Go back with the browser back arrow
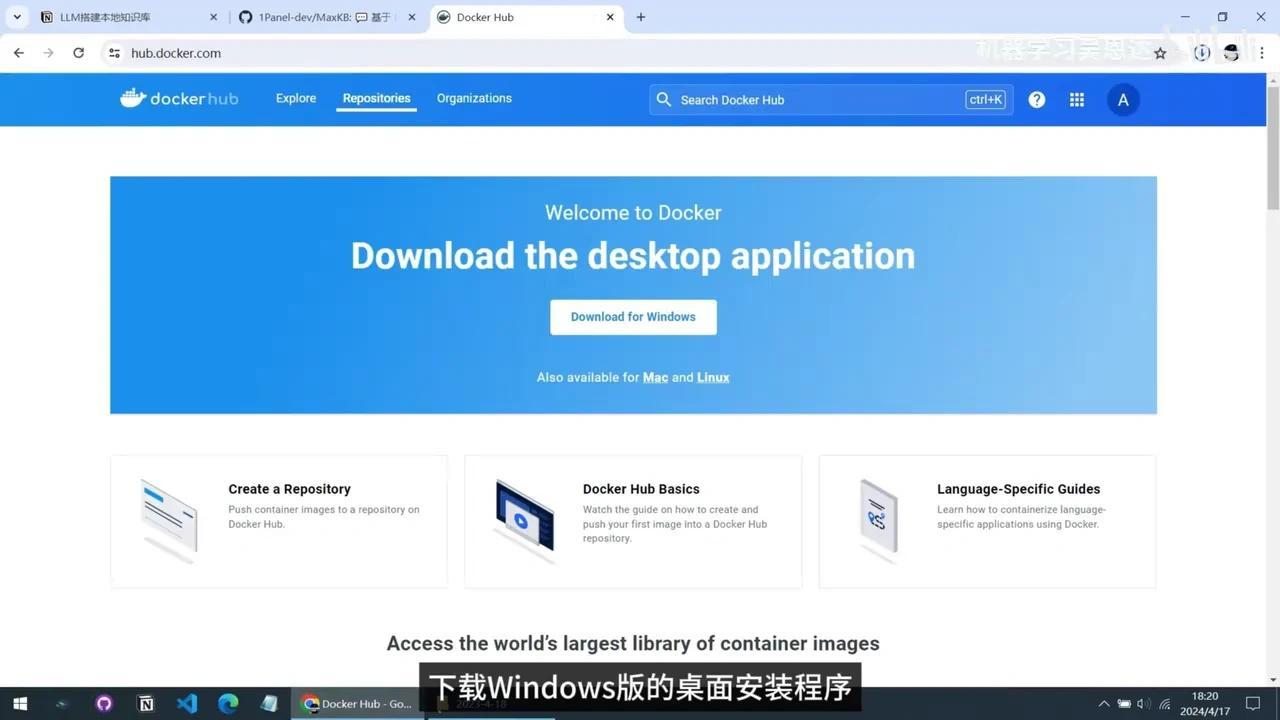Screen dimensions: 1280x720 coord(19,53)
